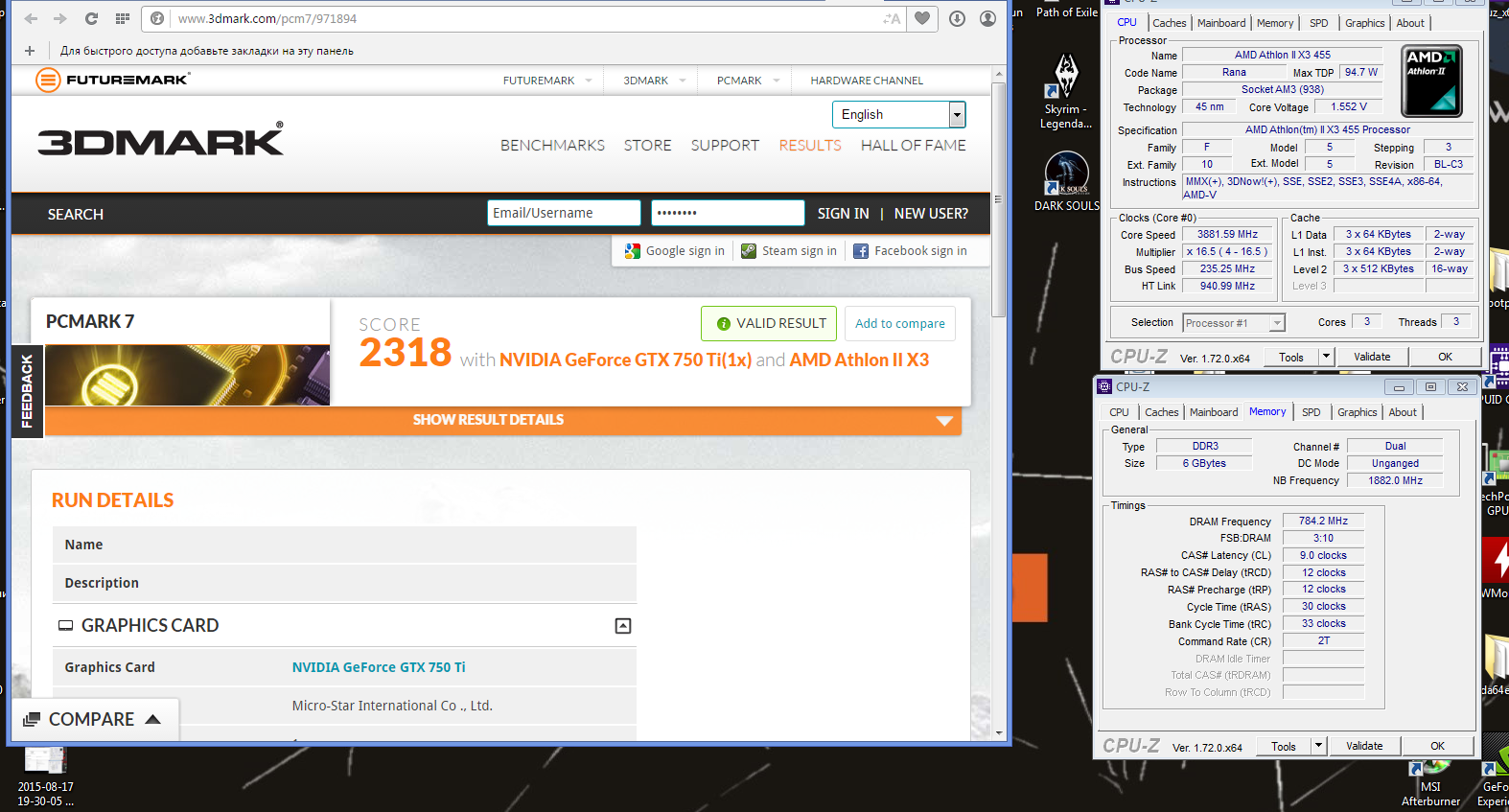The width and height of the screenshot is (1509, 812).
Task: Switch to Graphics tab in lower CPU-Z
Action: coord(1357,412)
